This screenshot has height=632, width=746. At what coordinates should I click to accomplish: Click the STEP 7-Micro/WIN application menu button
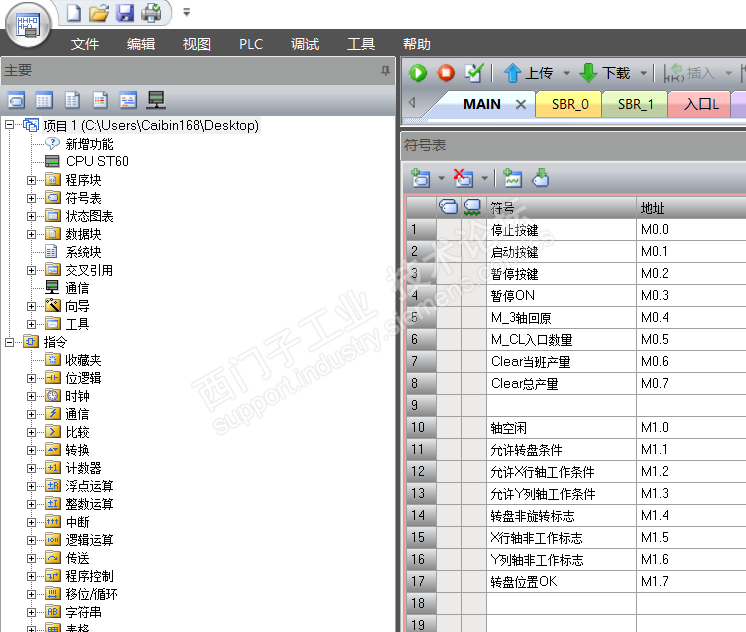pyautogui.click(x=28, y=25)
